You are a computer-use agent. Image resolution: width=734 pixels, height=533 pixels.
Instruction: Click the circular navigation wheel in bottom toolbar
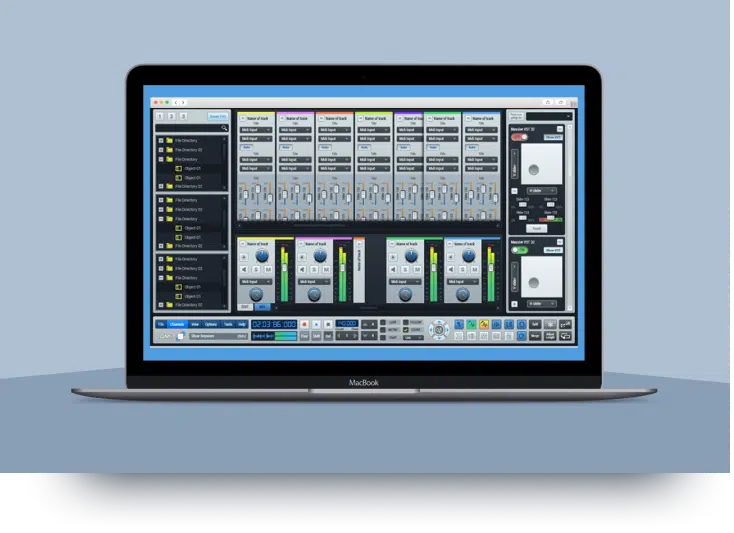click(x=437, y=330)
